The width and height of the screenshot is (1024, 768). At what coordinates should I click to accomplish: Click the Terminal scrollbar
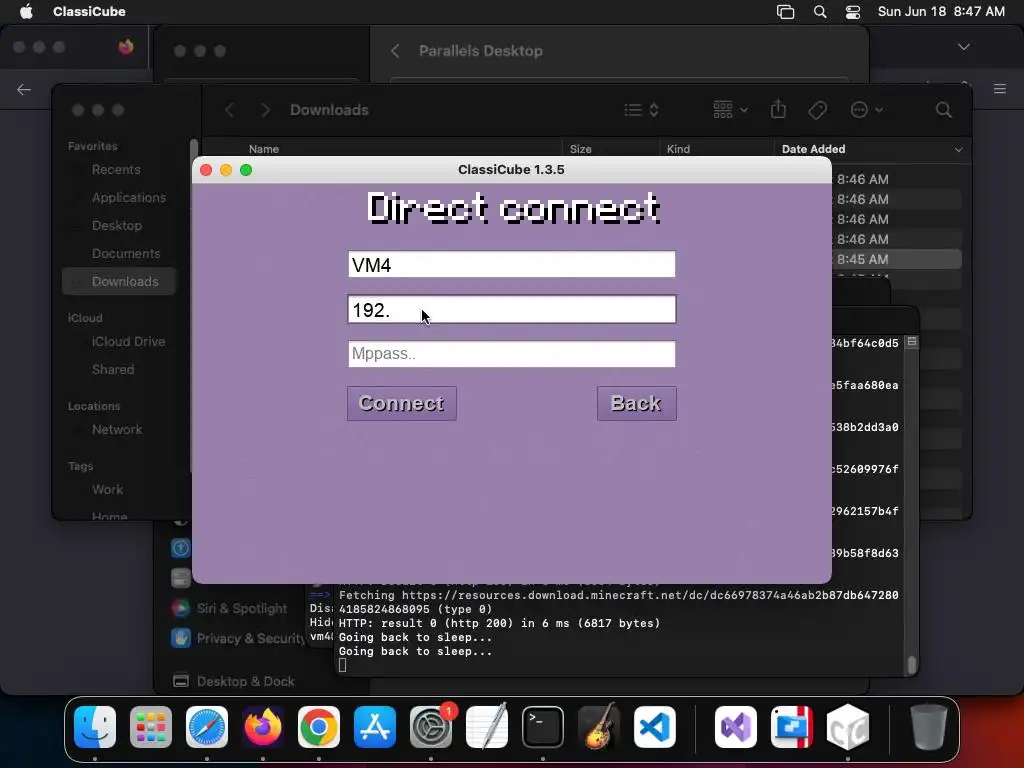tap(912, 664)
